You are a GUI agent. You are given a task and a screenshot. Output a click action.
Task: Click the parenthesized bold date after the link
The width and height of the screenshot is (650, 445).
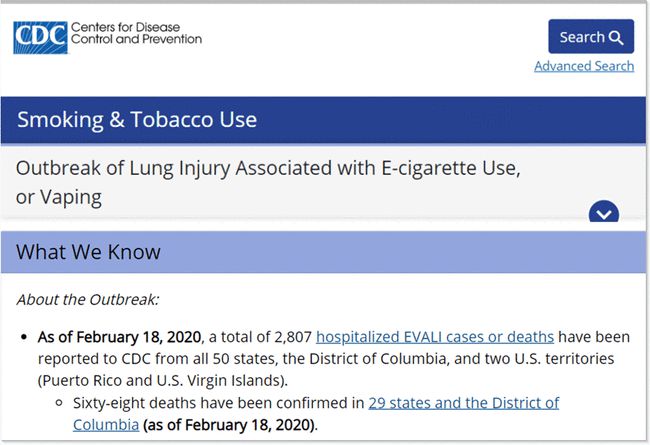point(229,424)
